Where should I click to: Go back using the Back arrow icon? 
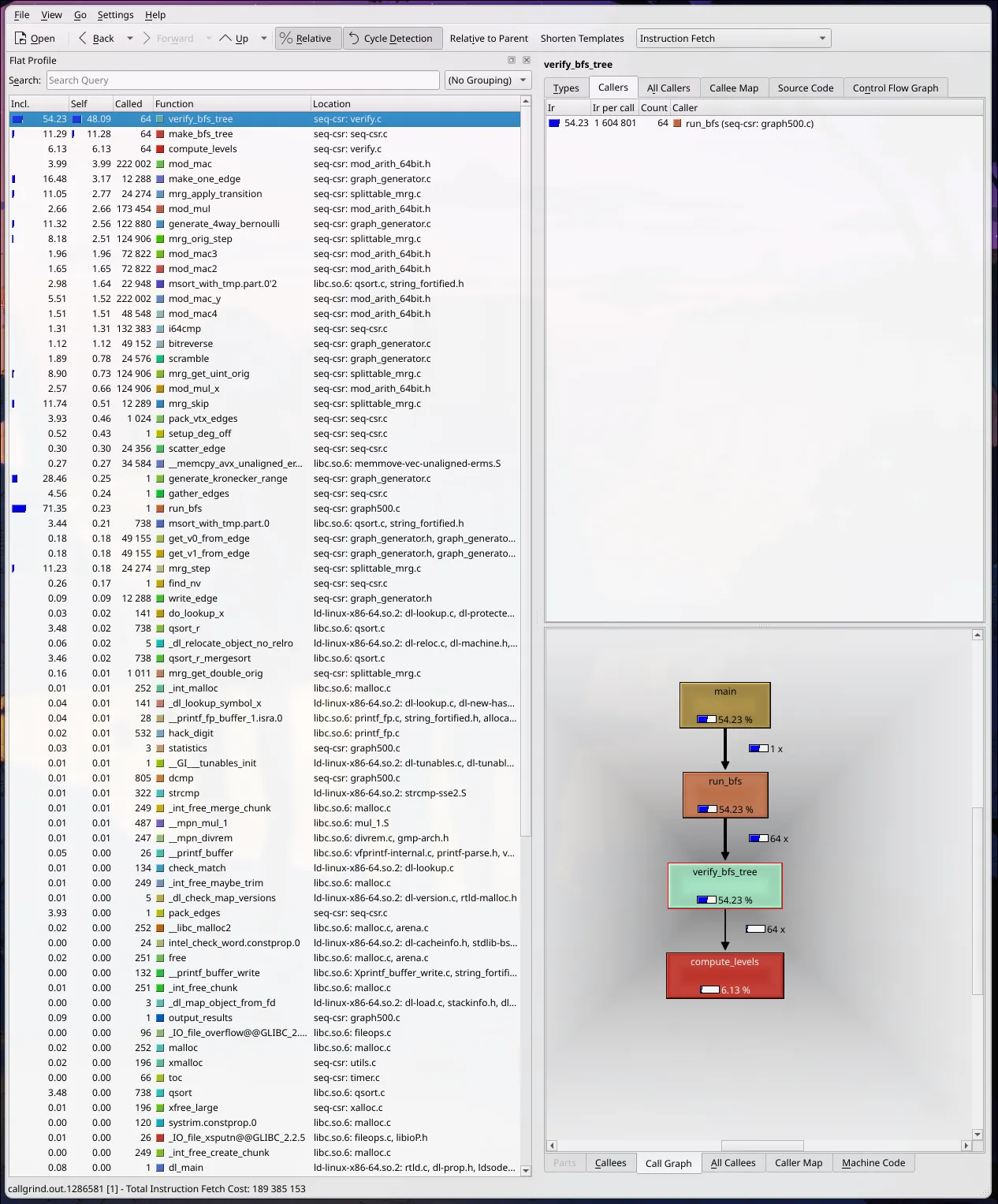point(83,38)
